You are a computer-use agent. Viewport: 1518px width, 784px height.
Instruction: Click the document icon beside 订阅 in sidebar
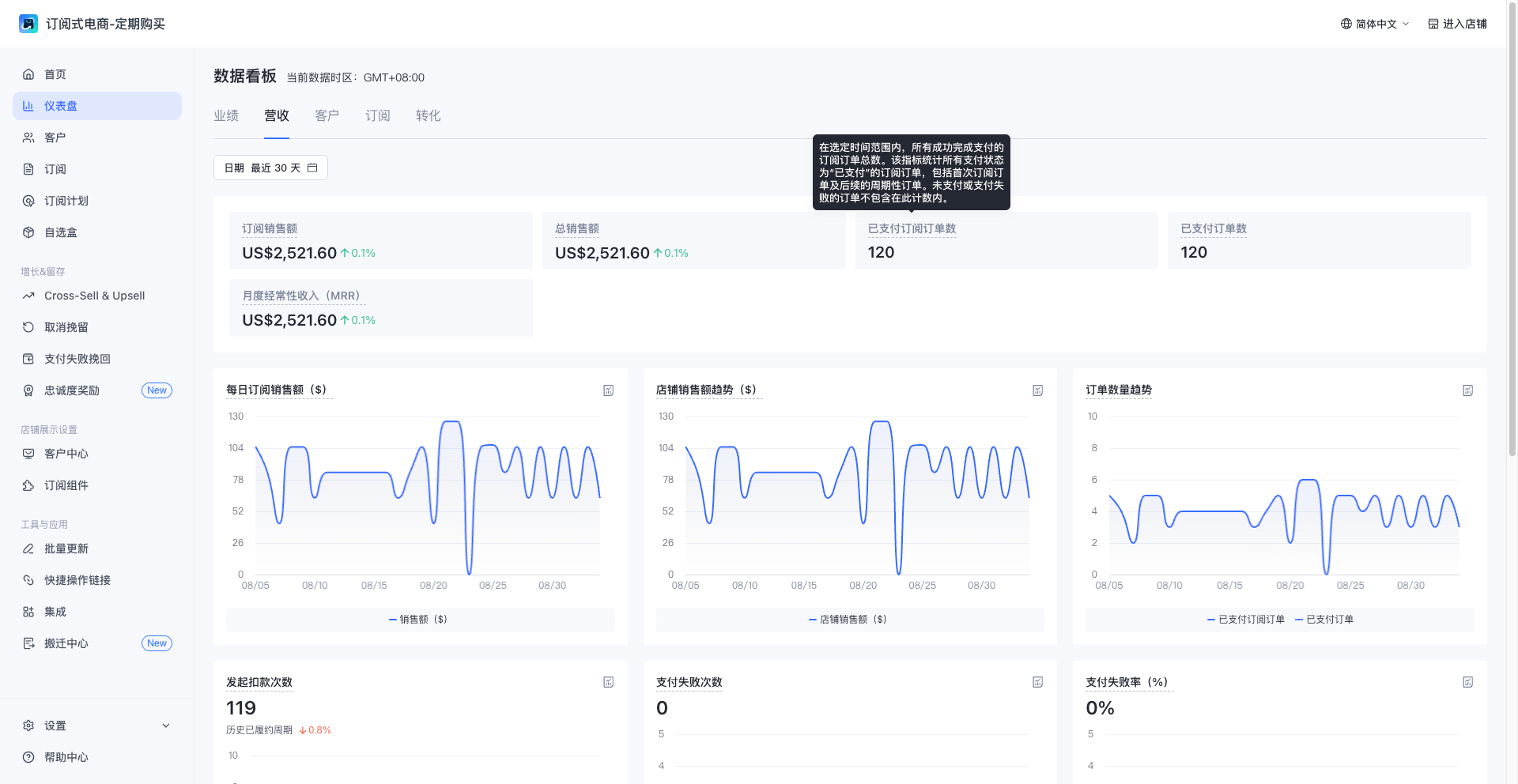tap(28, 169)
